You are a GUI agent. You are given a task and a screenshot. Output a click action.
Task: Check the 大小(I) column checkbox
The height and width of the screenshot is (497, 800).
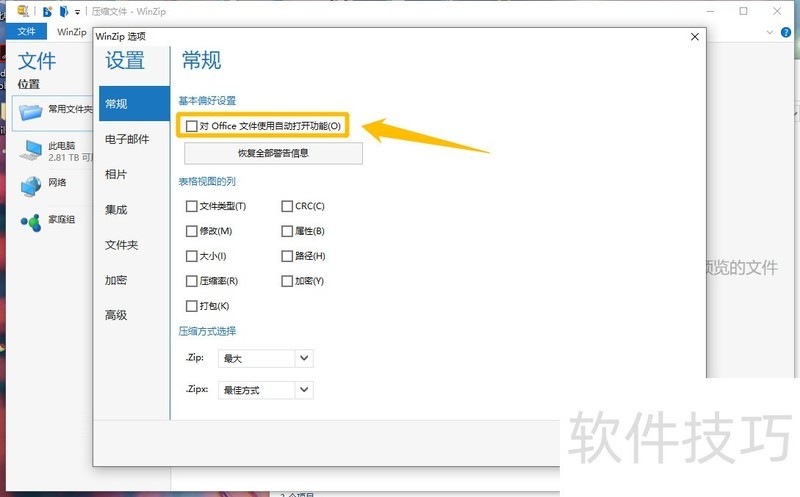(x=191, y=256)
